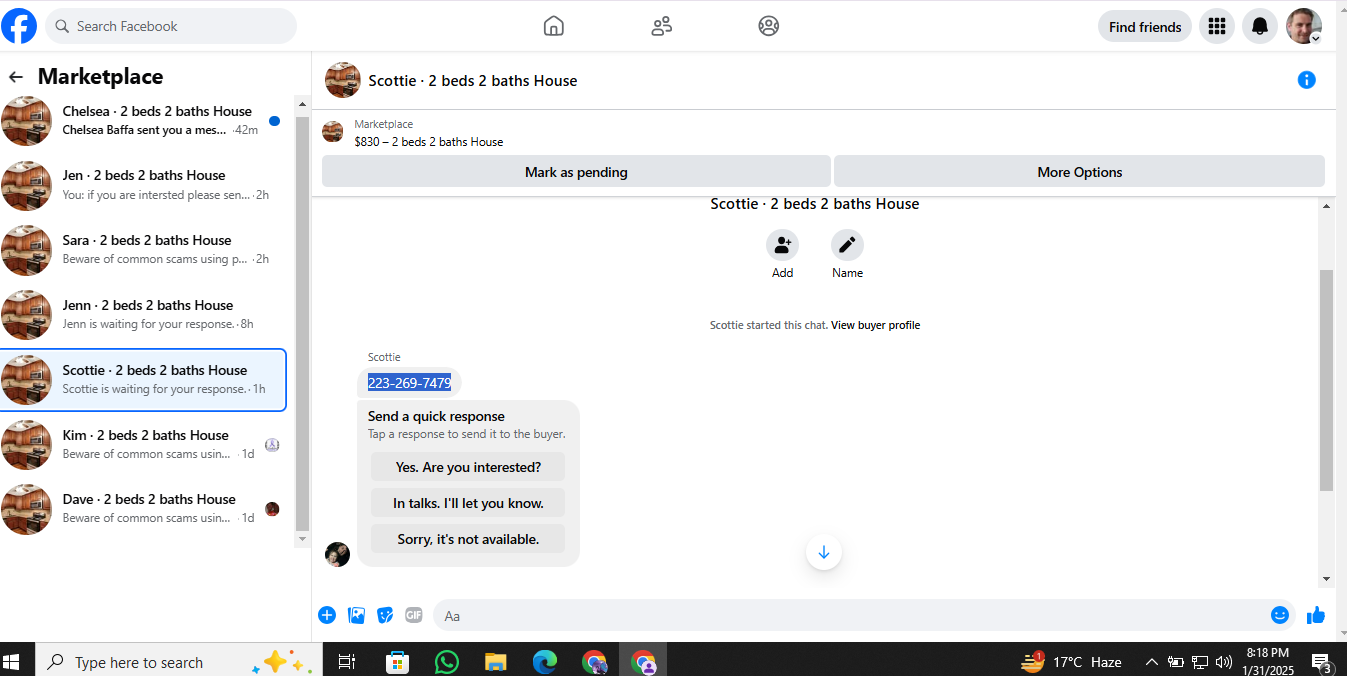Image resolution: width=1347 pixels, height=676 pixels.
Task: Click Scottie's listing photo in chat header
Action: tap(343, 80)
